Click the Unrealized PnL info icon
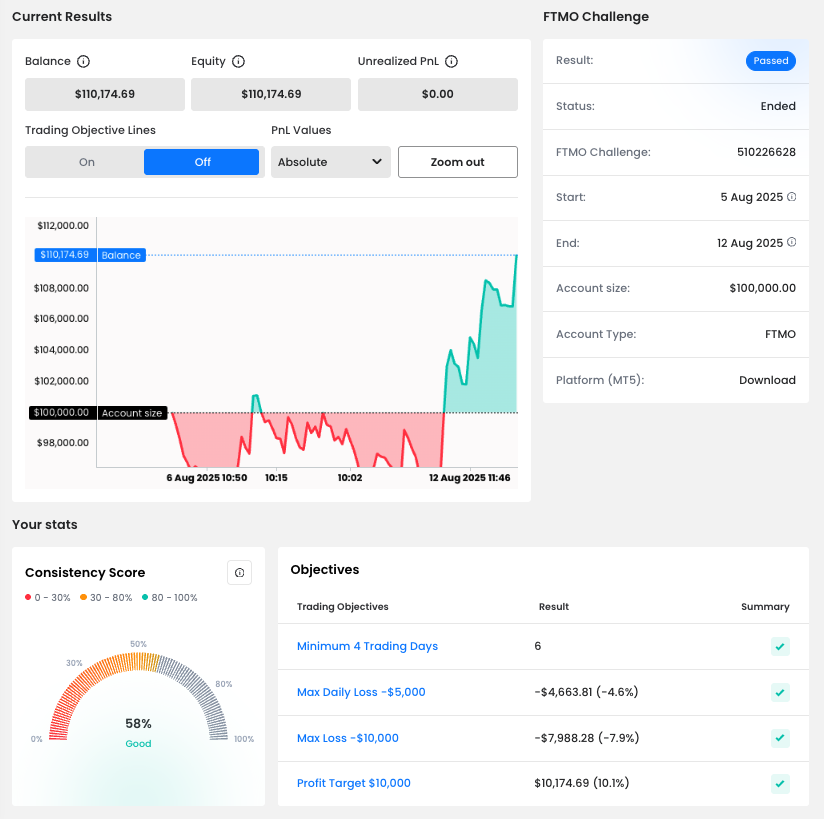 [x=451, y=62]
